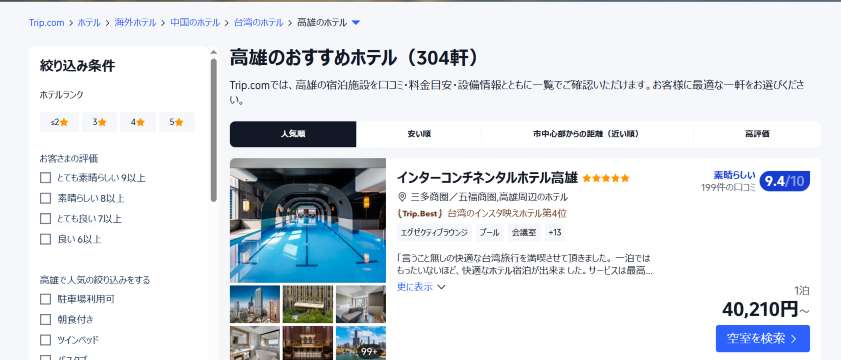The image size is (841, 360).
Task: Click the 絞り込み条件 panel heading
Action: coord(77,66)
